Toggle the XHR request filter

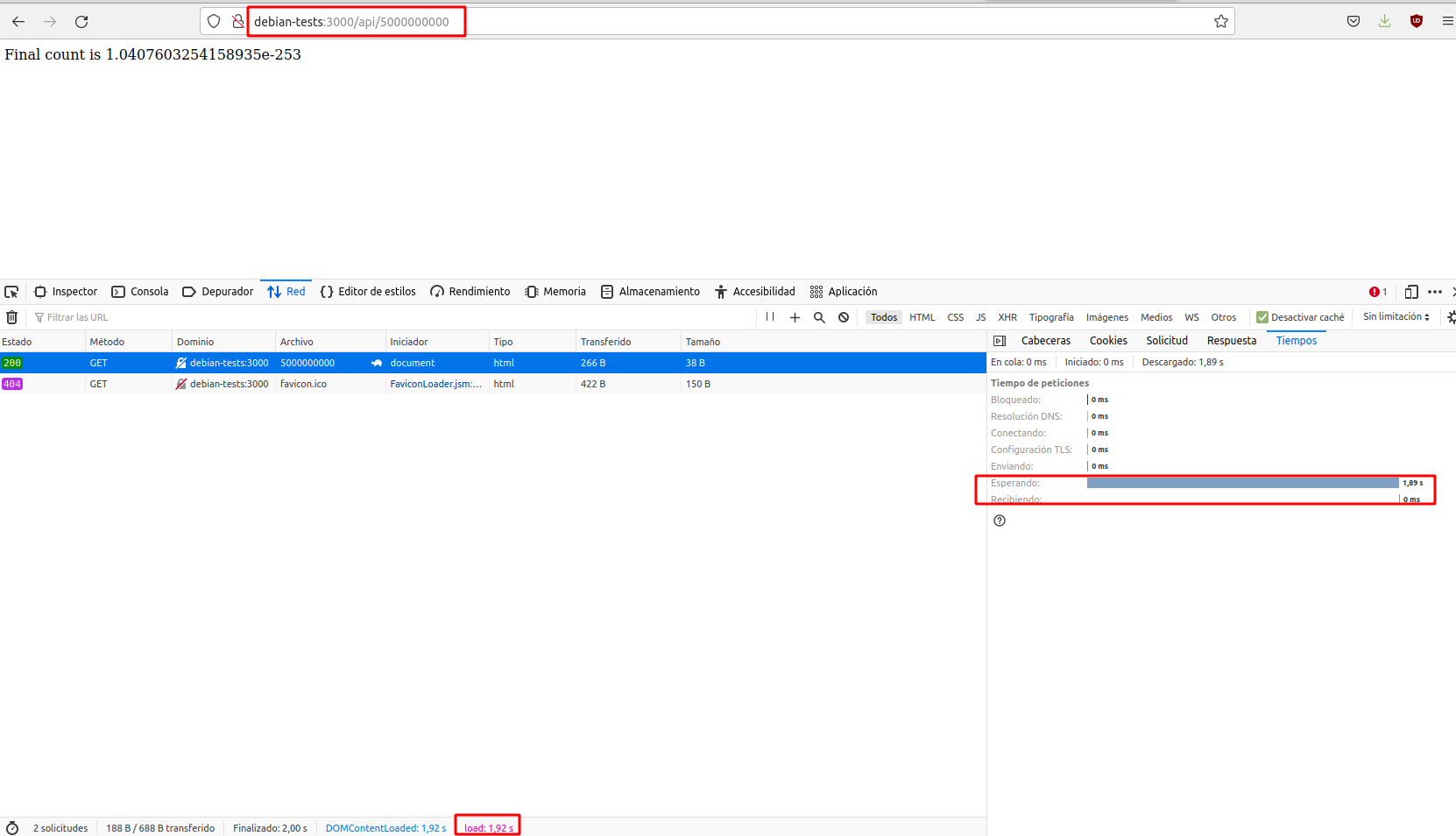[x=1007, y=317]
